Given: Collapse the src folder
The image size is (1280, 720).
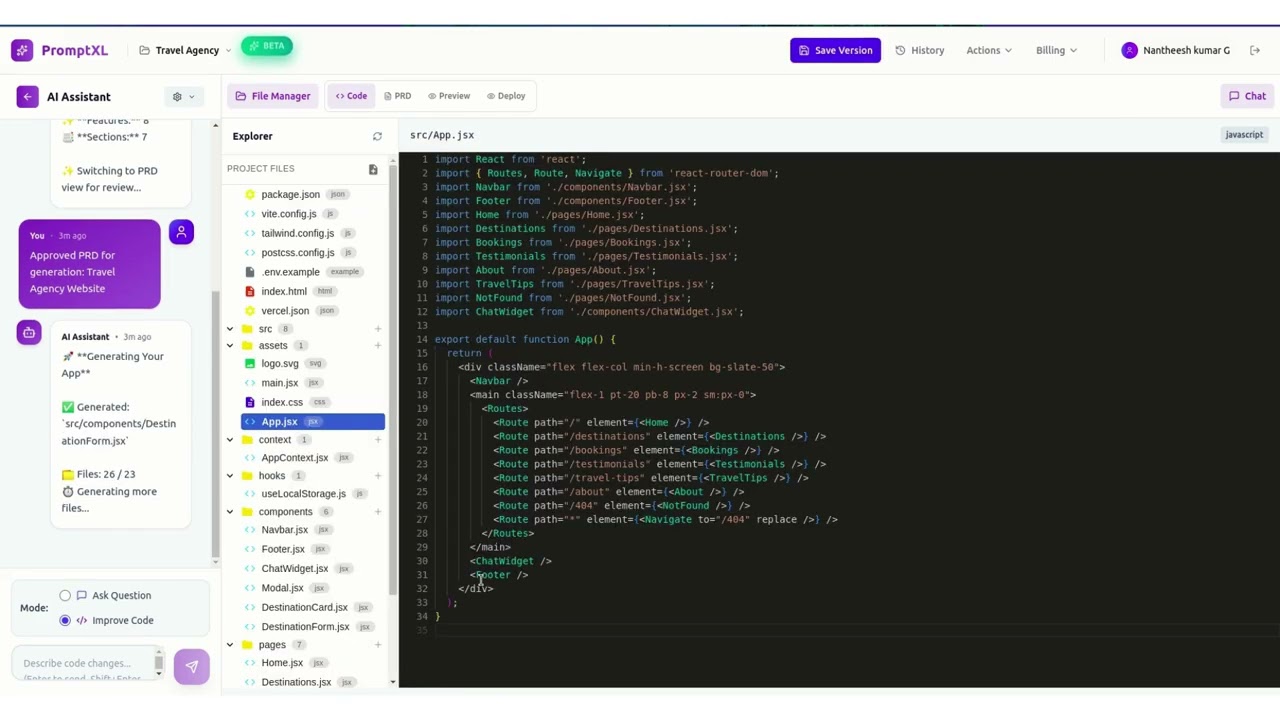Looking at the screenshot, I should tap(230, 329).
